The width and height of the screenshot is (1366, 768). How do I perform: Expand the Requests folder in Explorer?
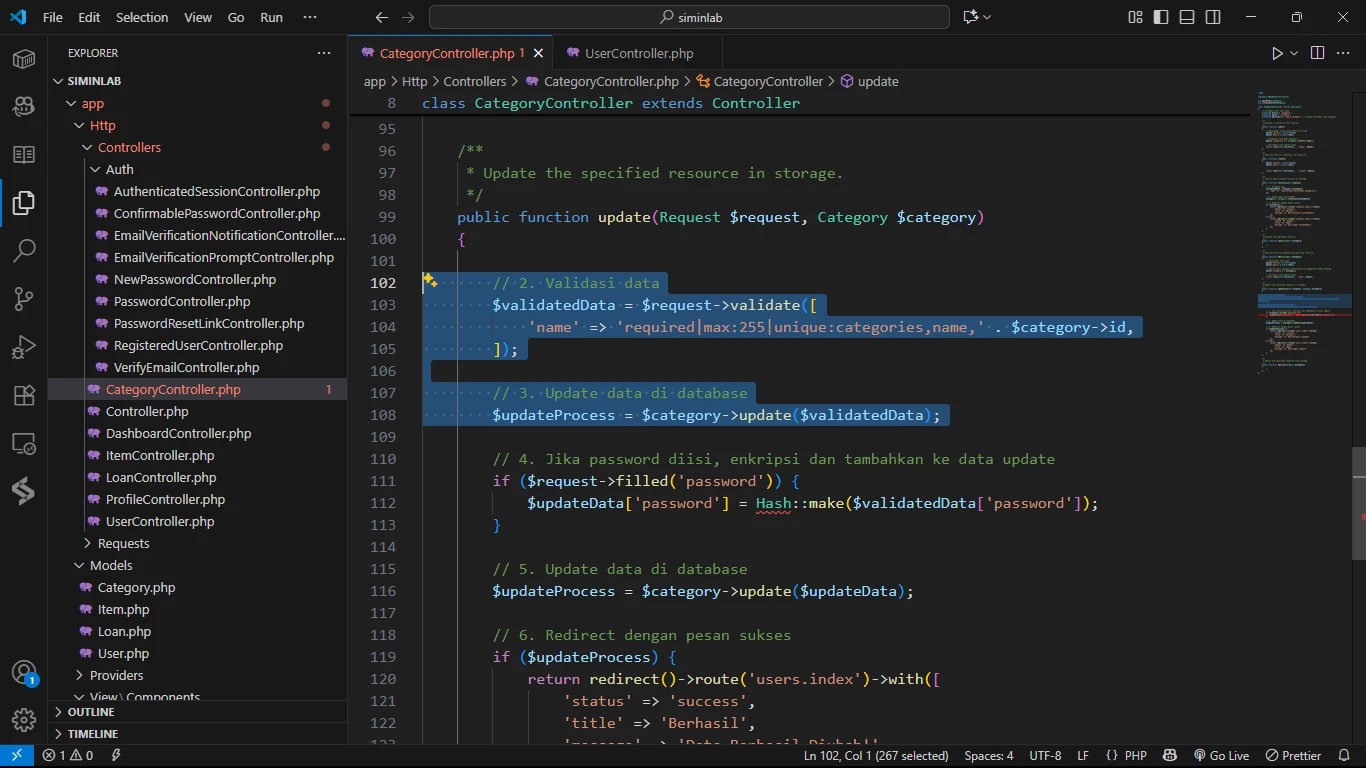(123, 543)
